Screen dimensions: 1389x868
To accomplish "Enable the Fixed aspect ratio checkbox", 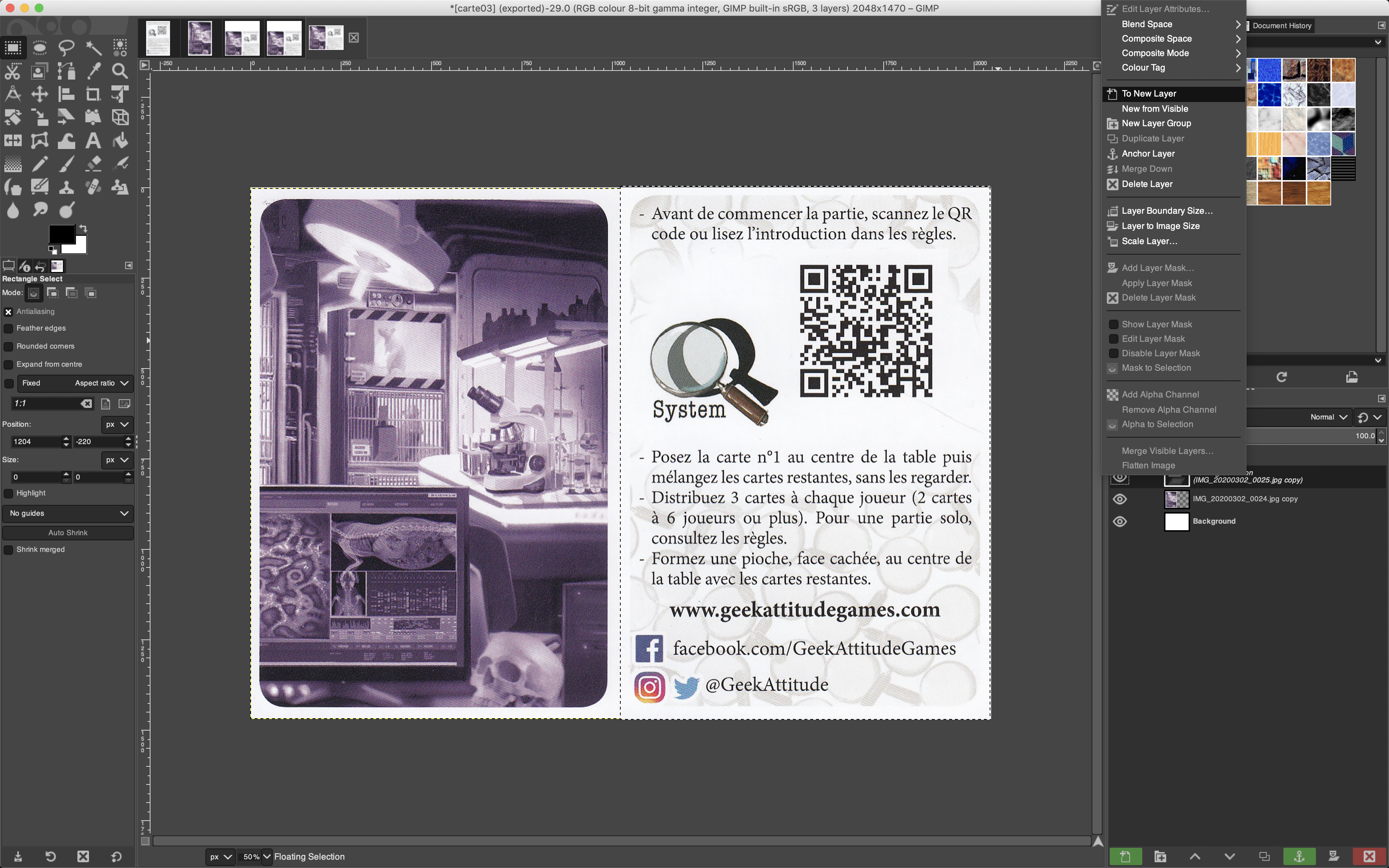I will pyautogui.click(x=9, y=383).
